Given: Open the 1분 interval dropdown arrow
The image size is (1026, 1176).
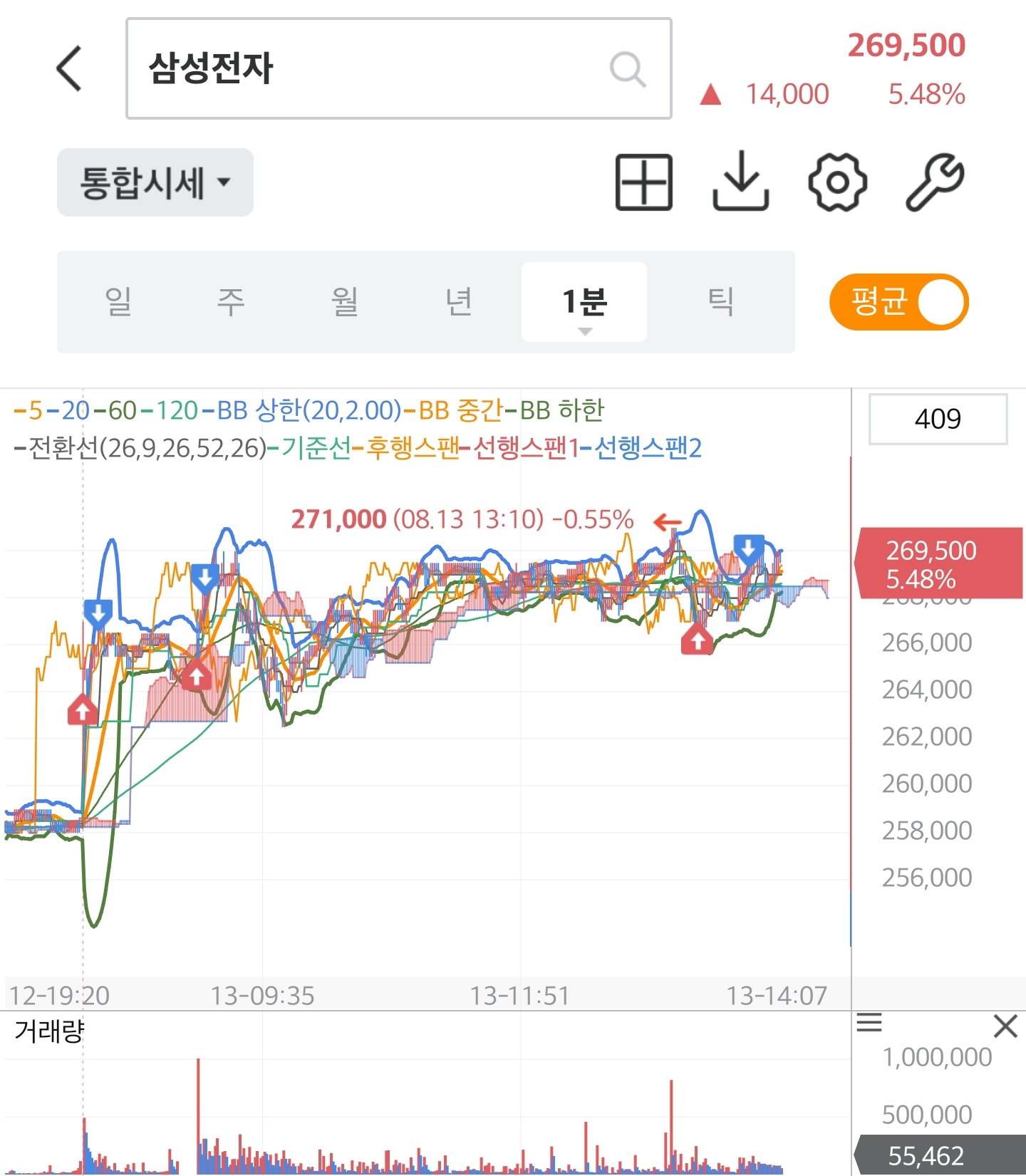Looking at the screenshot, I should [x=585, y=332].
